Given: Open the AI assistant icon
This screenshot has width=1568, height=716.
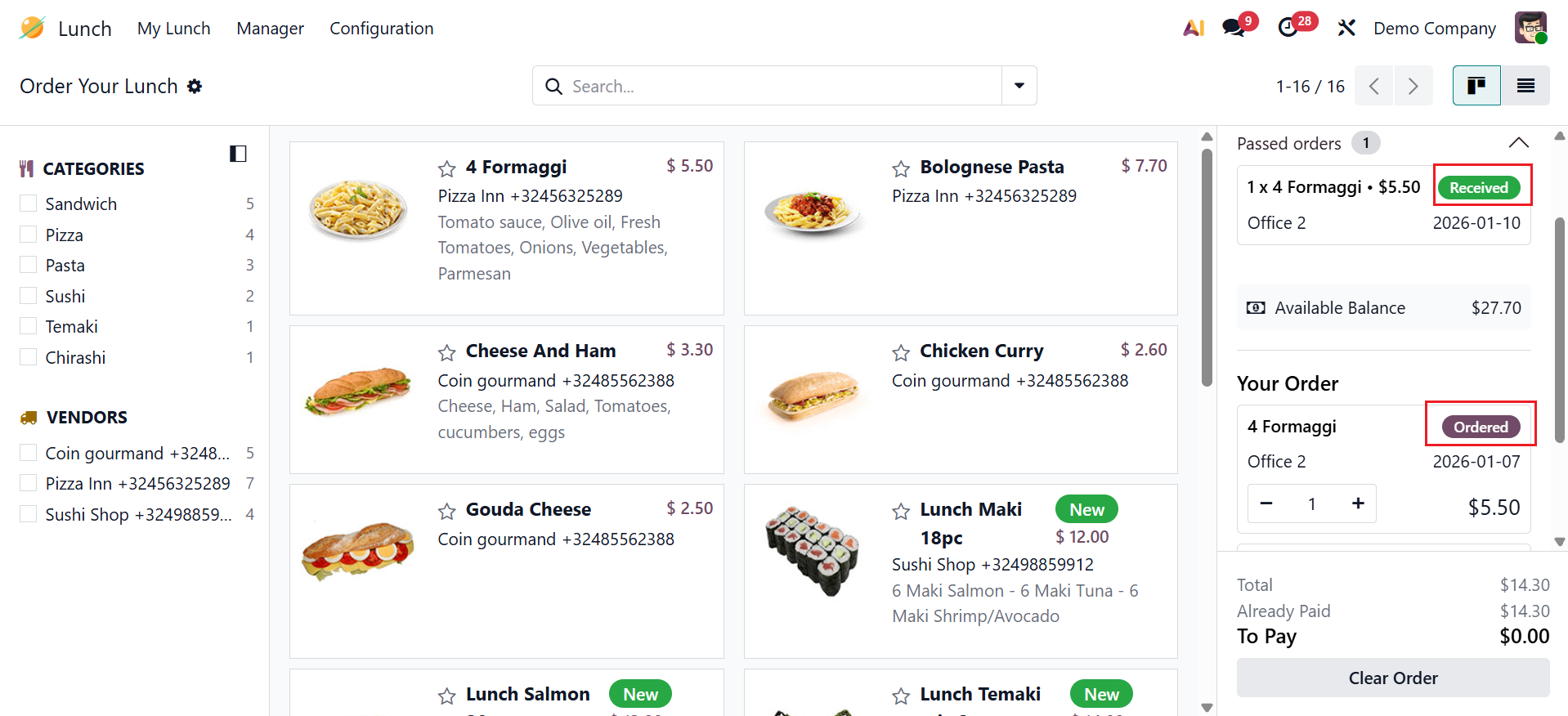Looking at the screenshot, I should click(x=1194, y=29).
